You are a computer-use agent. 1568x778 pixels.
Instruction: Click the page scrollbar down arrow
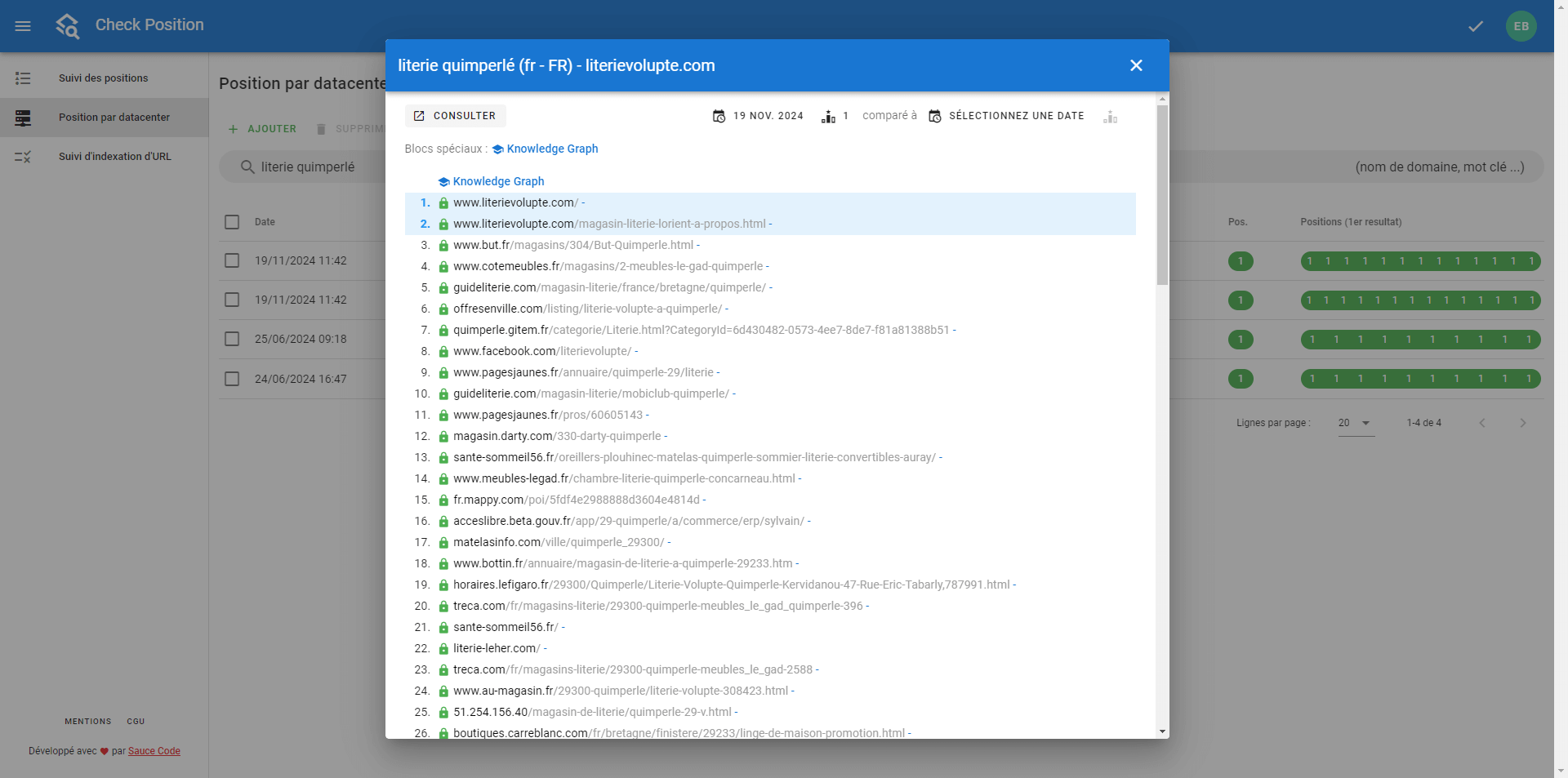pos(1561,770)
